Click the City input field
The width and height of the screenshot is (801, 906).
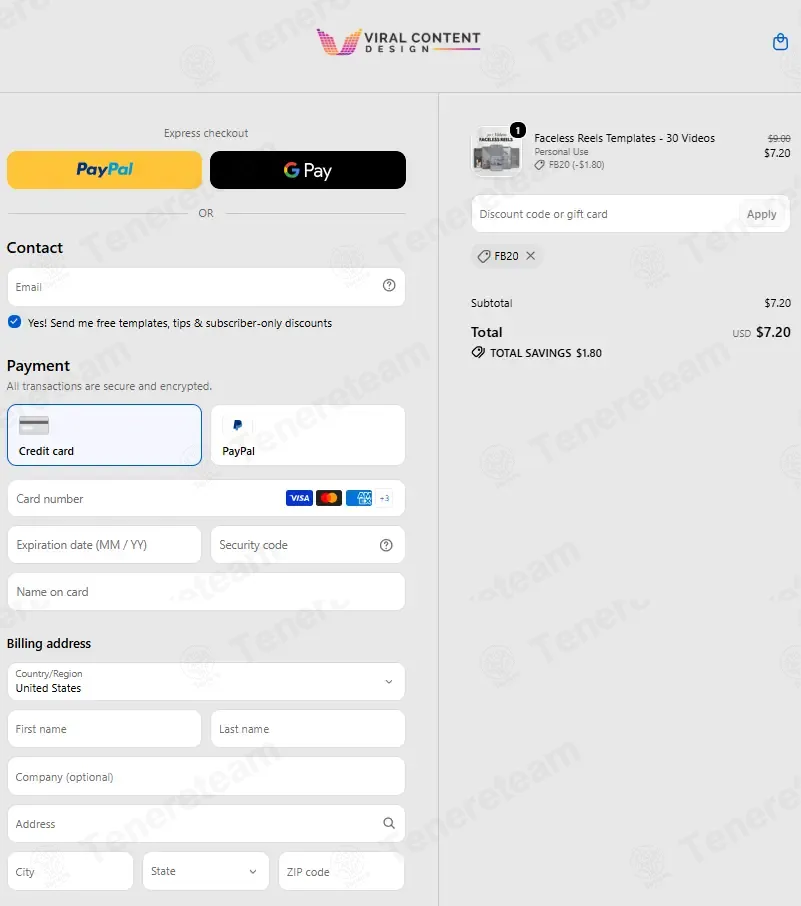point(71,871)
